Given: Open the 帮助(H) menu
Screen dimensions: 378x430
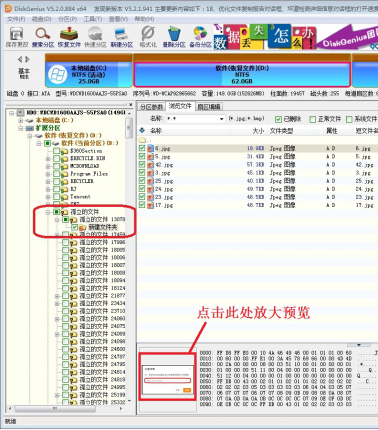Looking at the screenshot, I should (x=144, y=19).
